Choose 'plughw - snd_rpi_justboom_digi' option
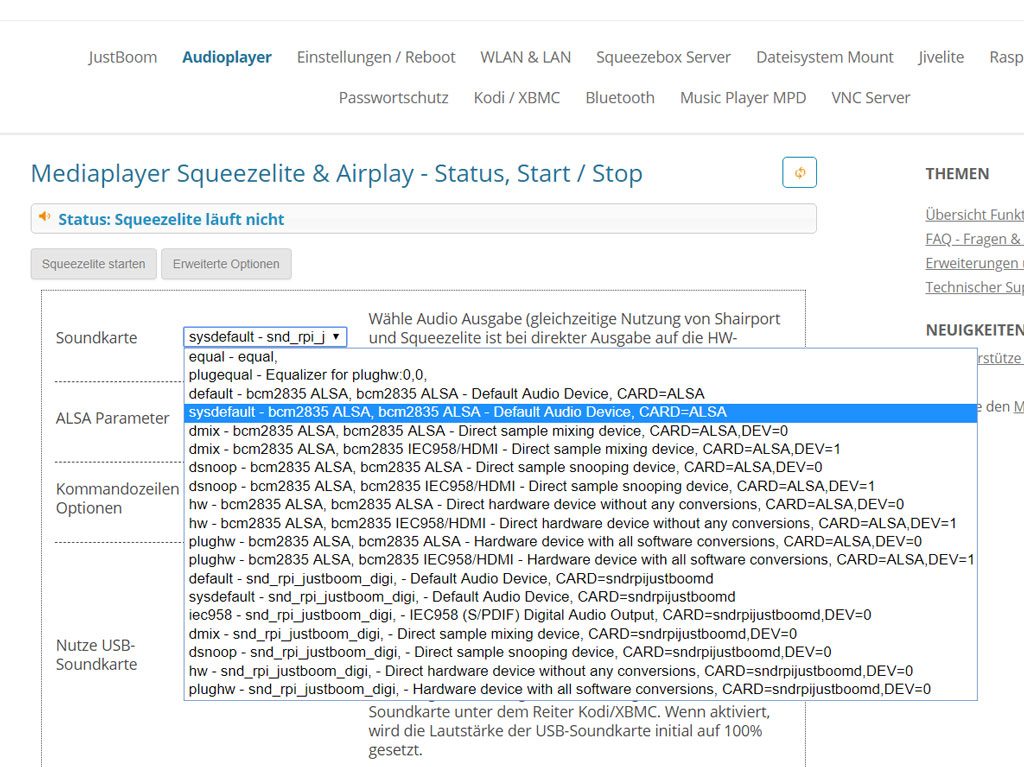The height and width of the screenshot is (767, 1024). 581,689
